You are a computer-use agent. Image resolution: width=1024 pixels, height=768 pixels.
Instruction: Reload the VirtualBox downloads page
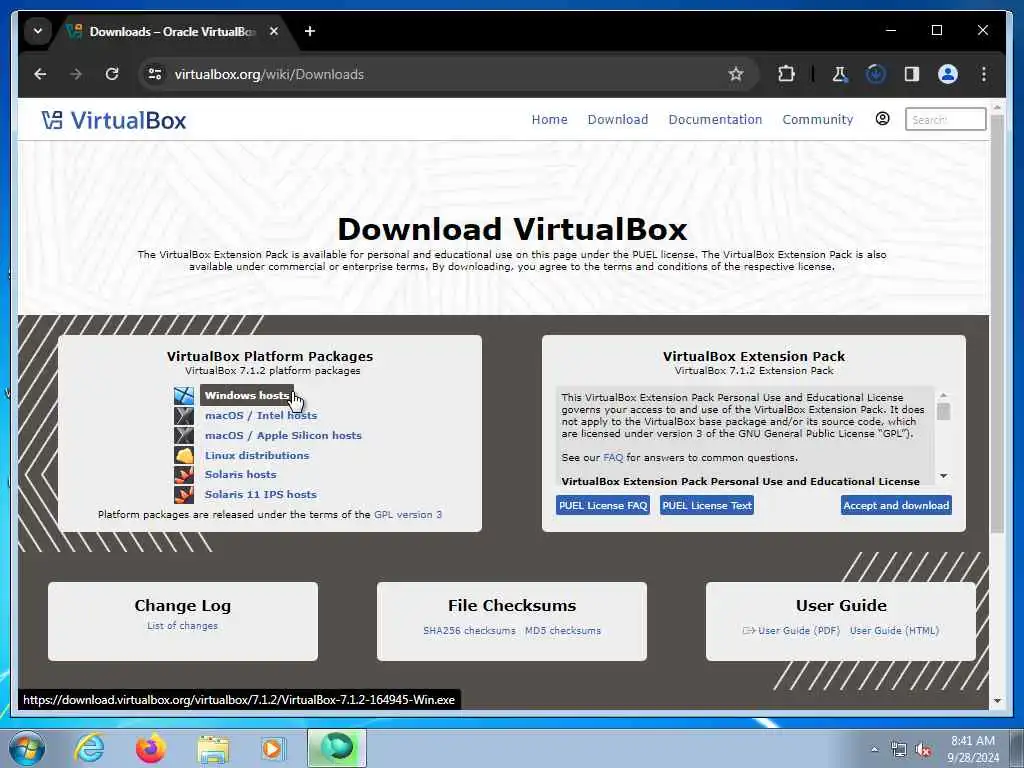click(x=112, y=74)
